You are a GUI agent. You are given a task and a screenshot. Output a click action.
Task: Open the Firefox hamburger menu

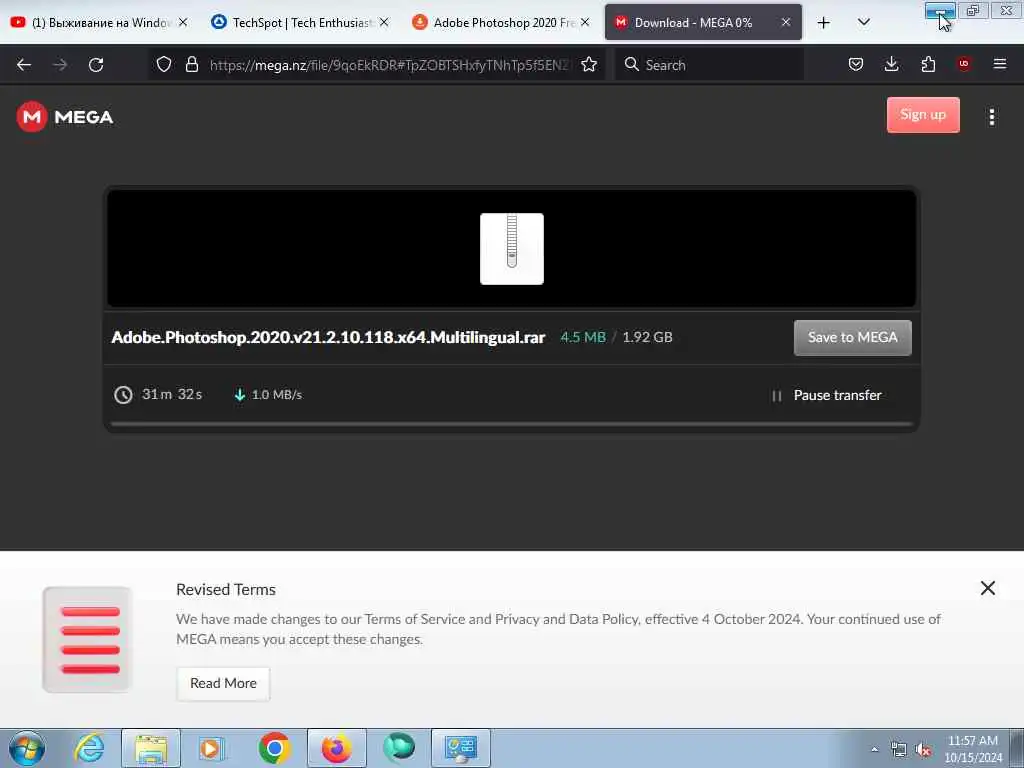pos(1000,64)
